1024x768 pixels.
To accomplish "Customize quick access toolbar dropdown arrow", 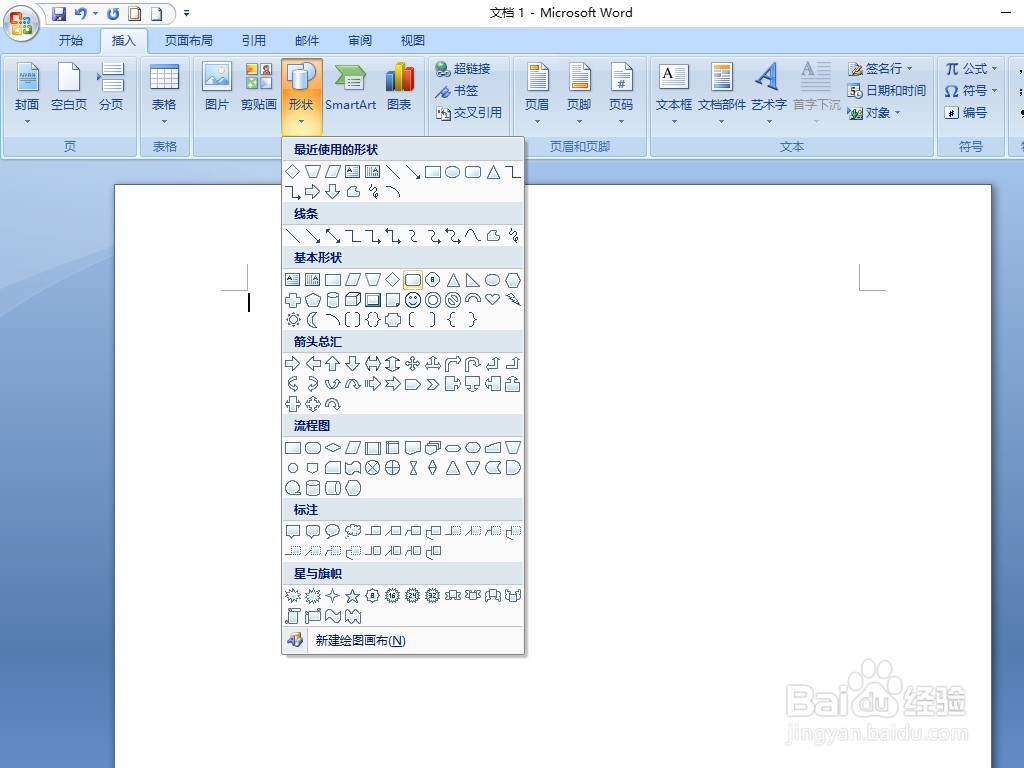I will click(x=186, y=13).
